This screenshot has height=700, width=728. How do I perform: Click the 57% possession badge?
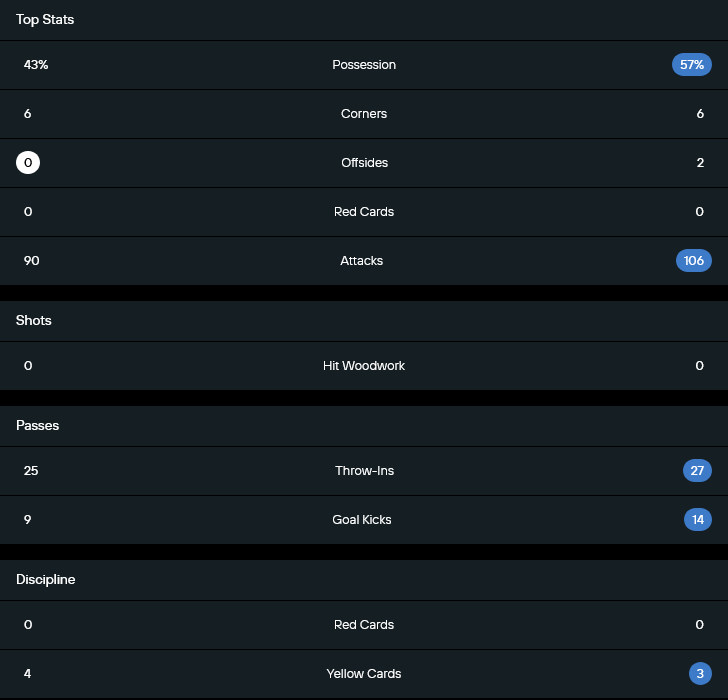[692, 65]
